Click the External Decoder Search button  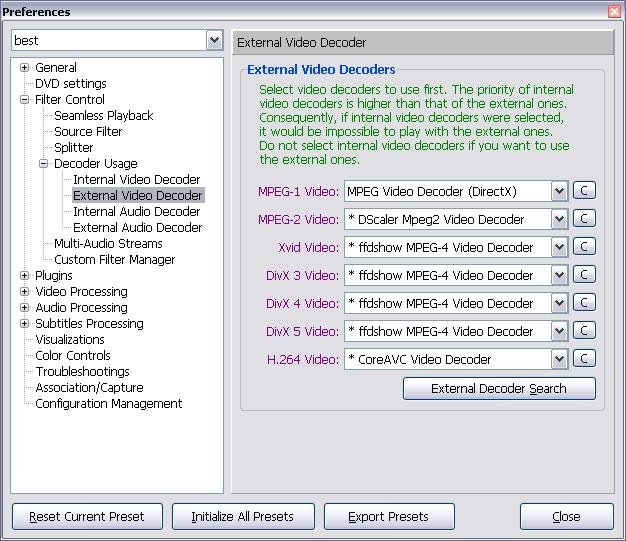click(499, 388)
